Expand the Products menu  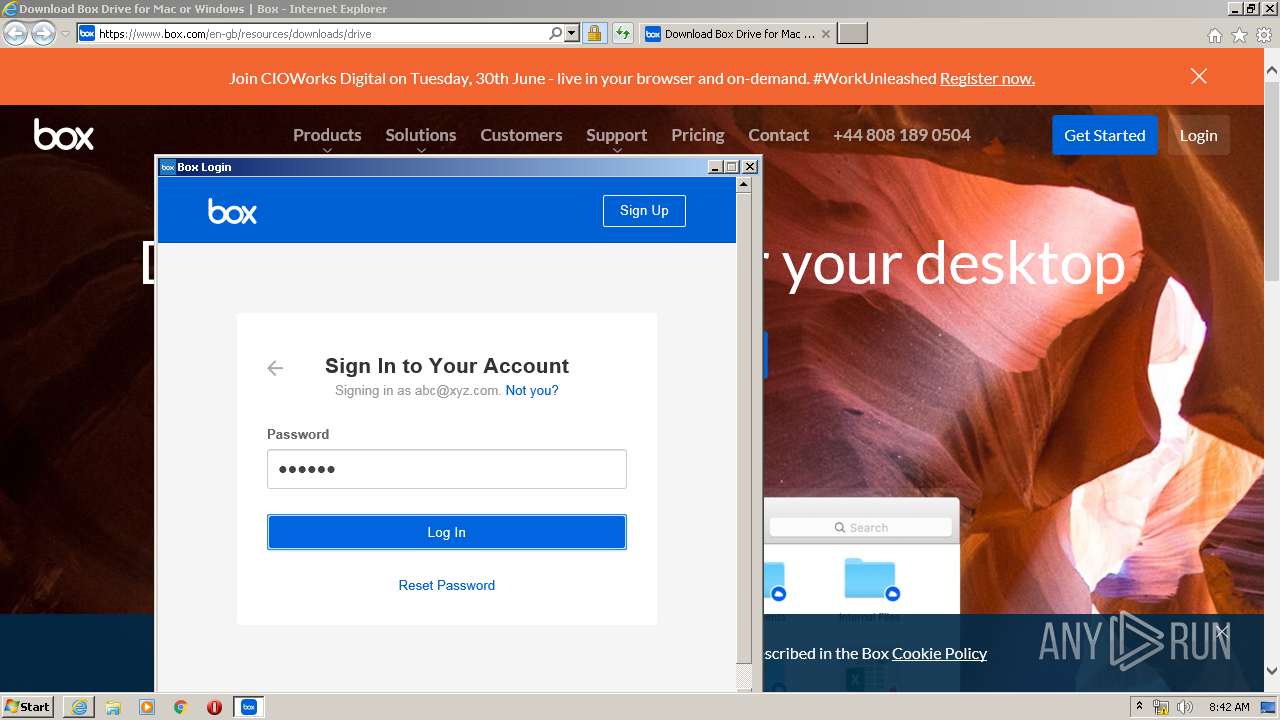[327, 135]
